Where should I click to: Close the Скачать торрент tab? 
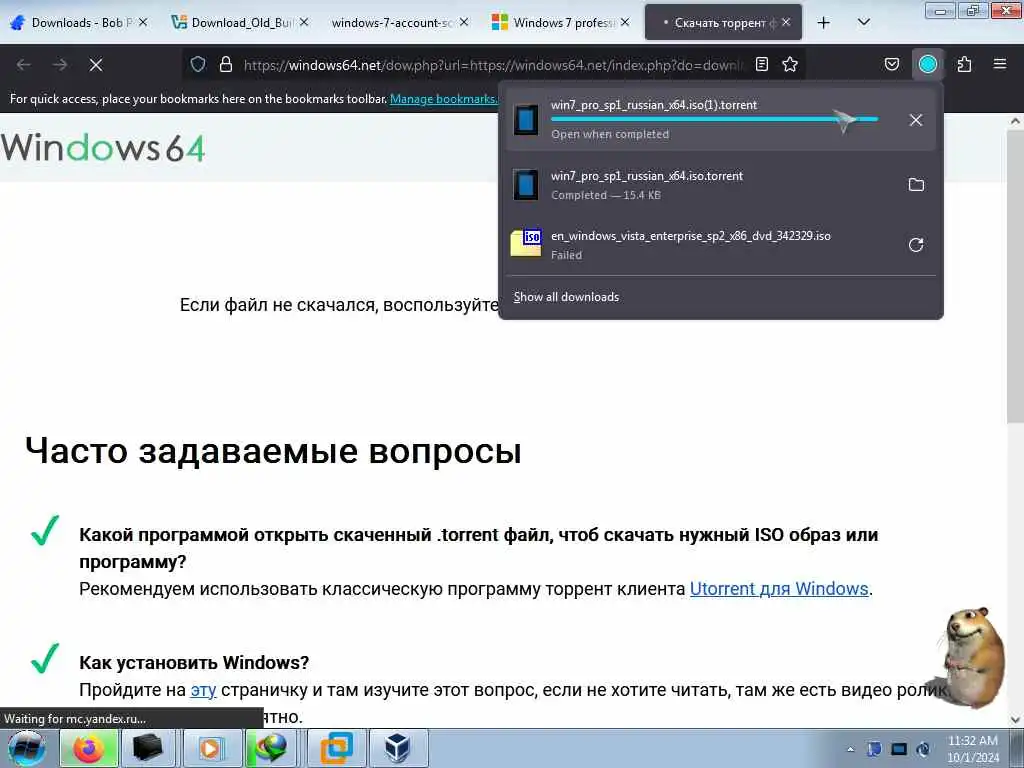coord(786,22)
